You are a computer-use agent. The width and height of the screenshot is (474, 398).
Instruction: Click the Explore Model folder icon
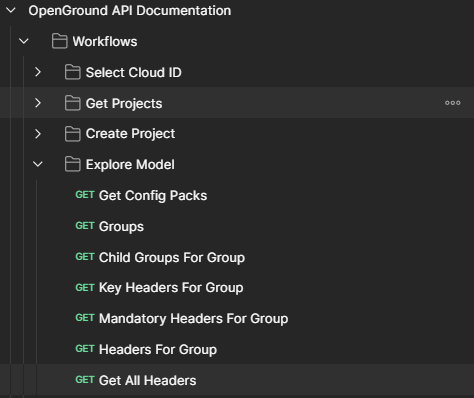pos(72,164)
